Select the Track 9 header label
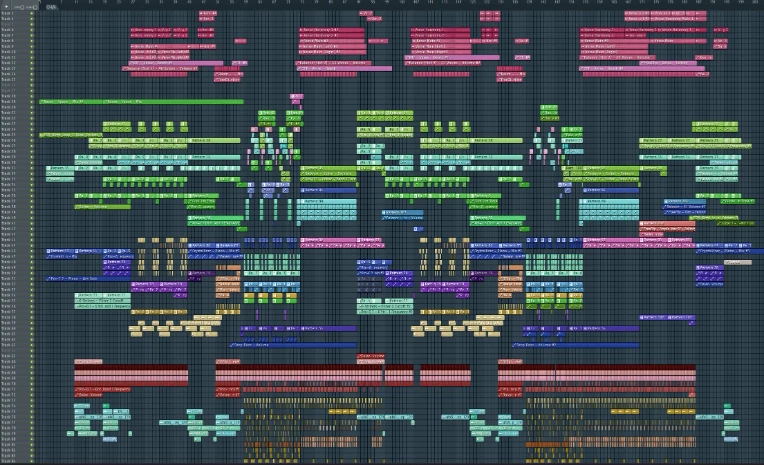 click(8, 46)
